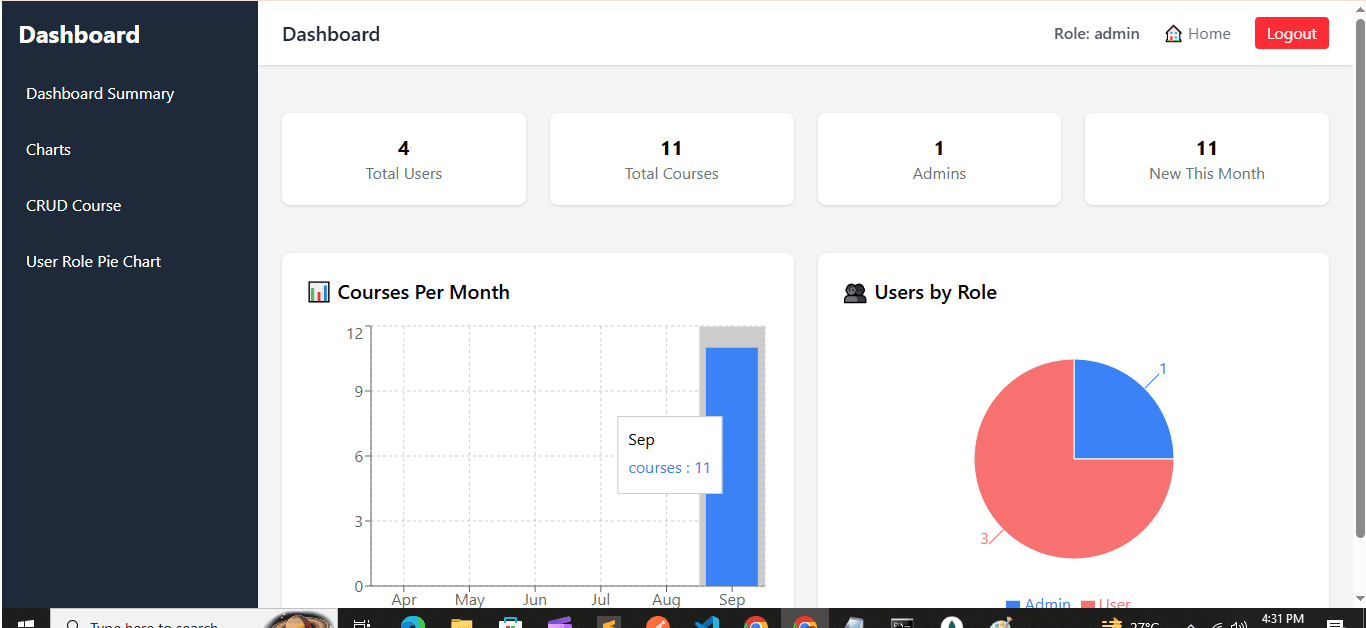Click the vertical page scrollbar thumb

click(x=1359, y=278)
